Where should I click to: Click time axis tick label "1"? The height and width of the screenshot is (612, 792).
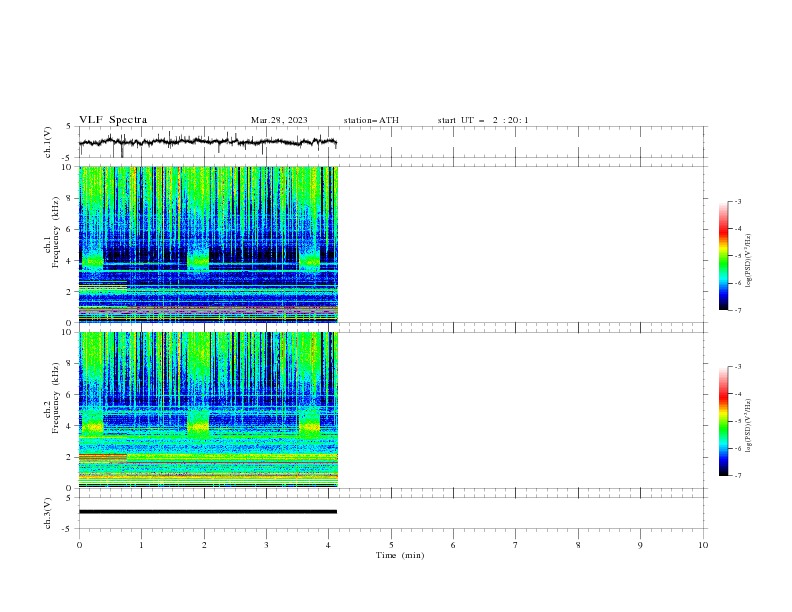141,545
